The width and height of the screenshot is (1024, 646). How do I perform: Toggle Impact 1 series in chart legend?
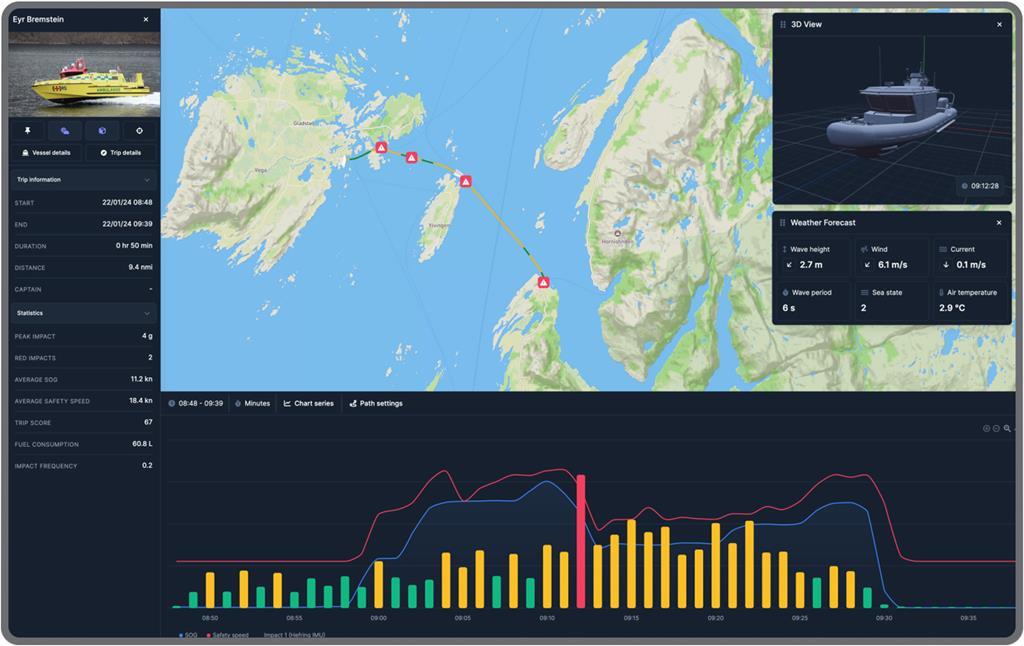(294, 635)
